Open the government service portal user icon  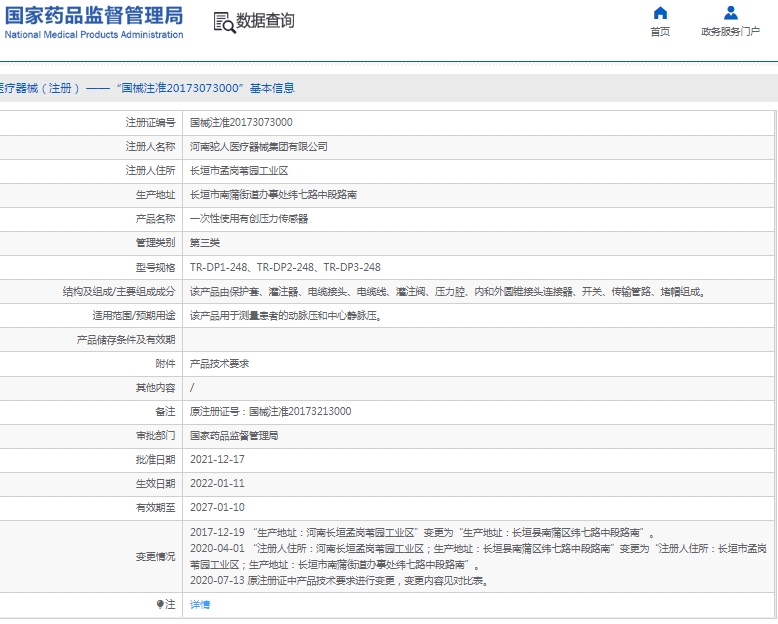730,13
